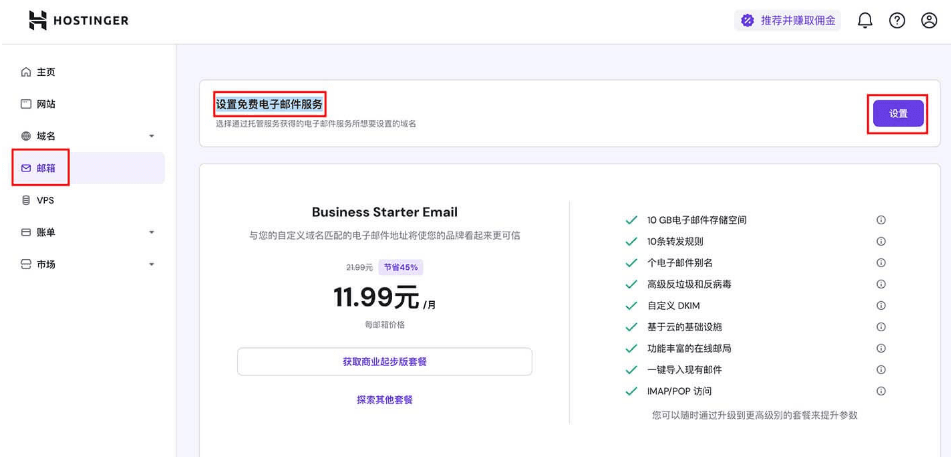951x457 pixels.
Task: Click the Hostinger logo
Action: pos(78,20)
